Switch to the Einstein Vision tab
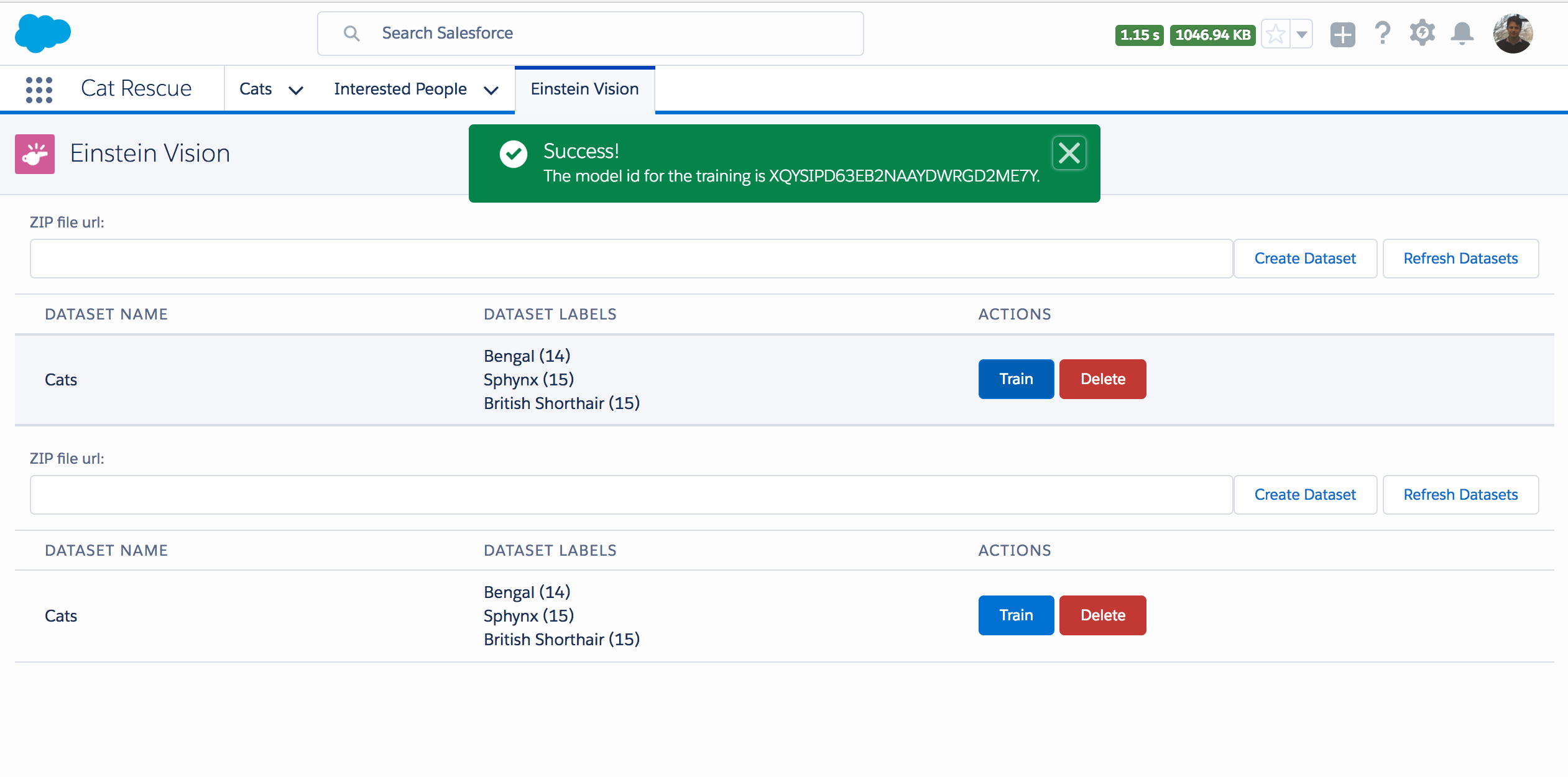Screen dimensions: 1568x777 [x=584, y=90]
